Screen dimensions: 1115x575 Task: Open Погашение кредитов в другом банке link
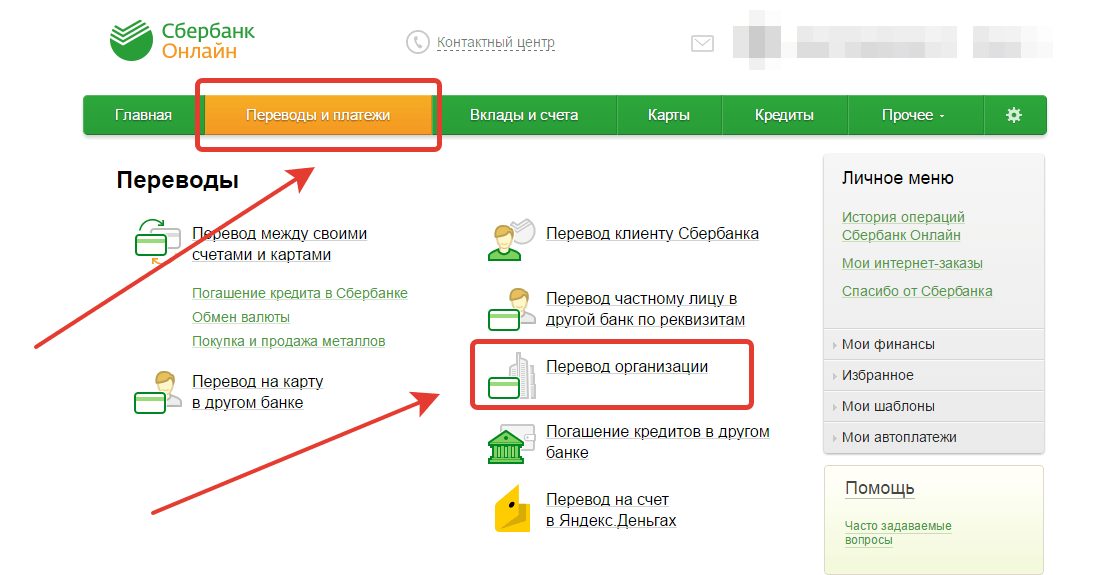tap(658, 442)
